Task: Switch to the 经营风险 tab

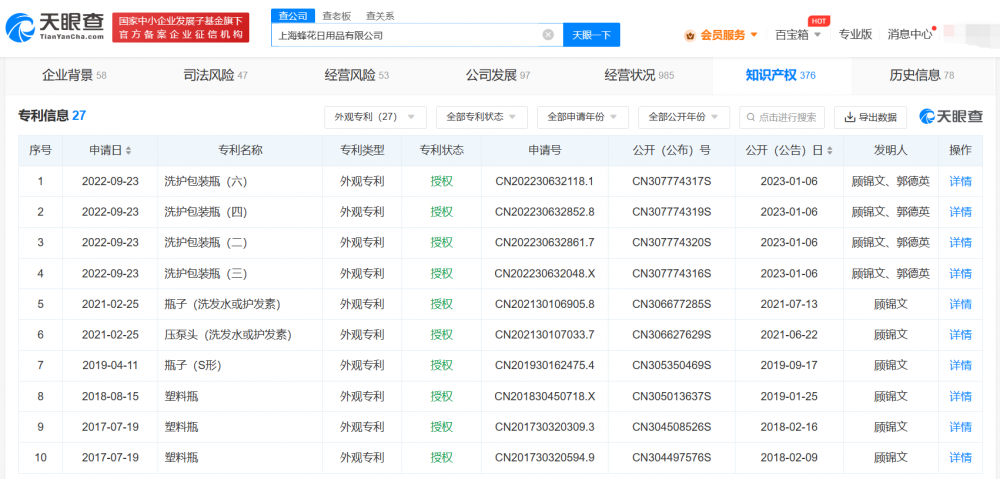Action: (357, 76)
